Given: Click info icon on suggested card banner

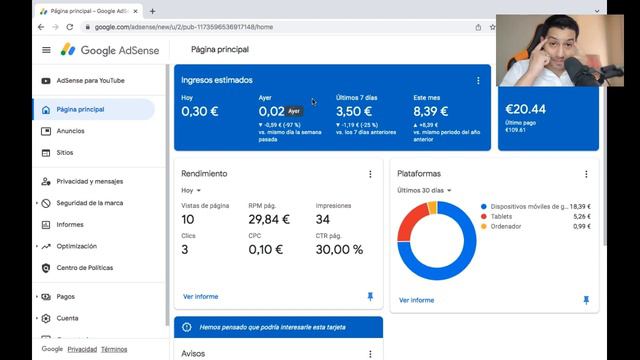Looking at the screenshot, I should [187, 327].
